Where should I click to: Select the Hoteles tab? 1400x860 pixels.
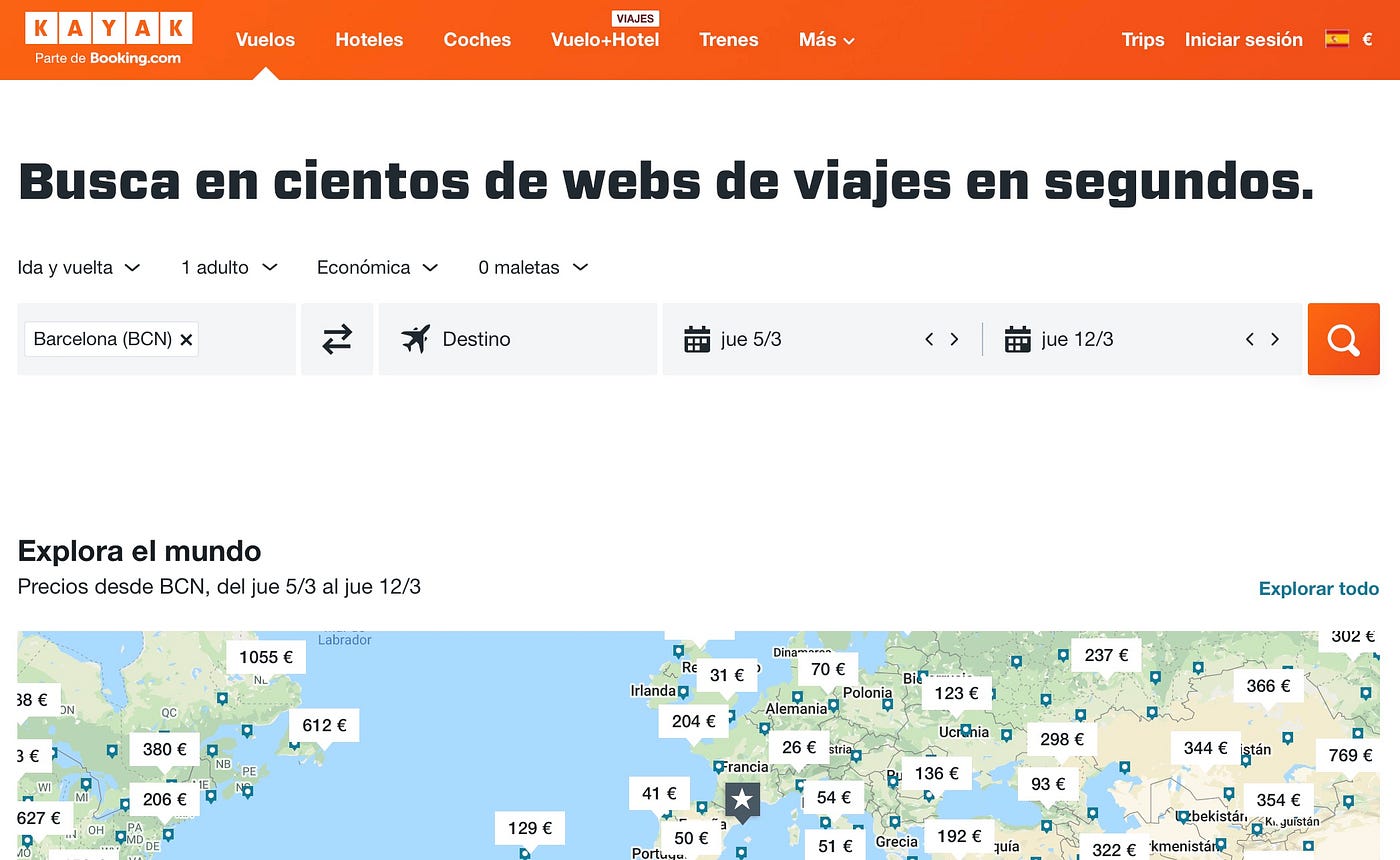click(x=369, y=40)
